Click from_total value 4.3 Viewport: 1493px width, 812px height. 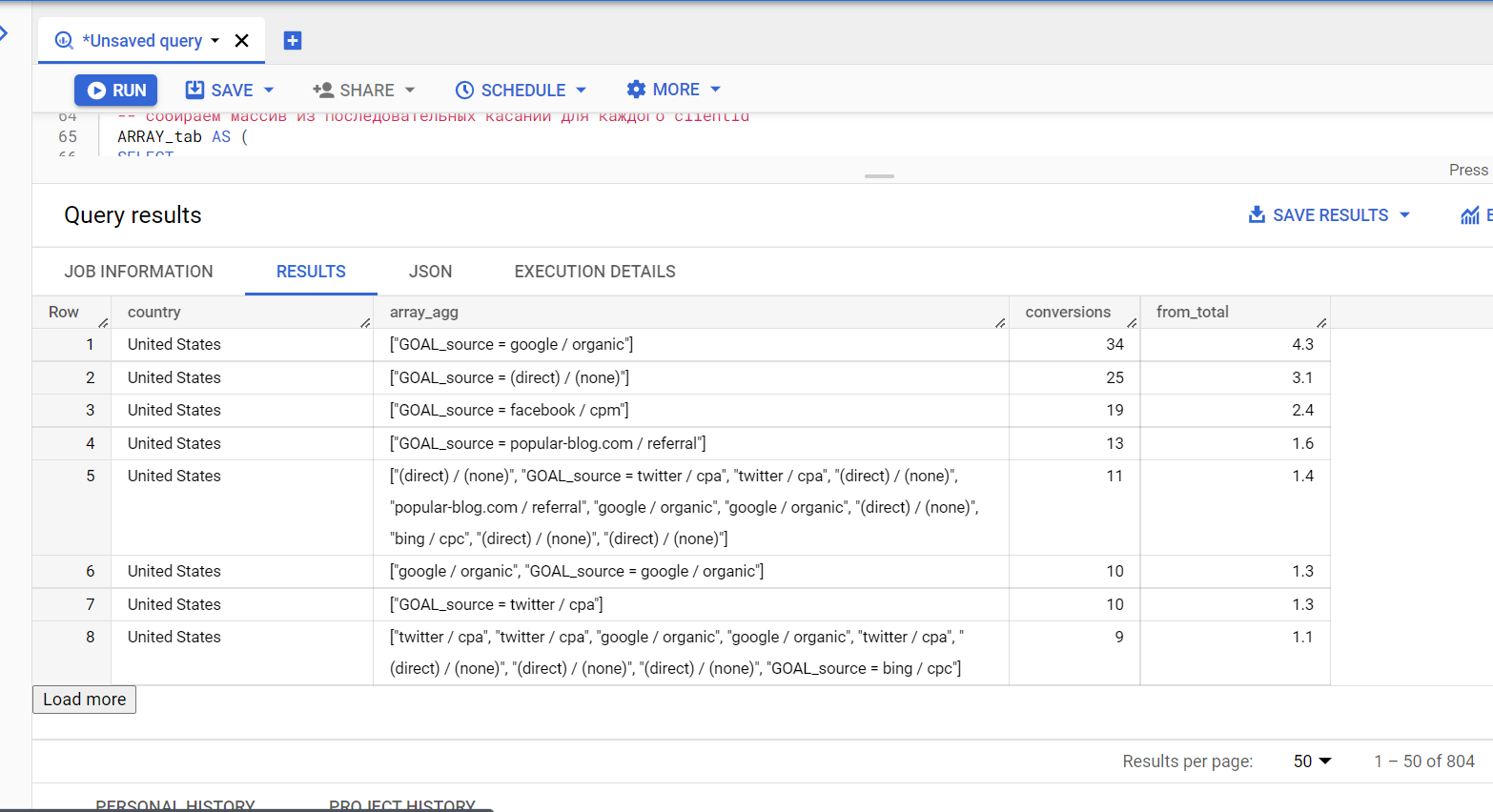(x=1302, y=344)
